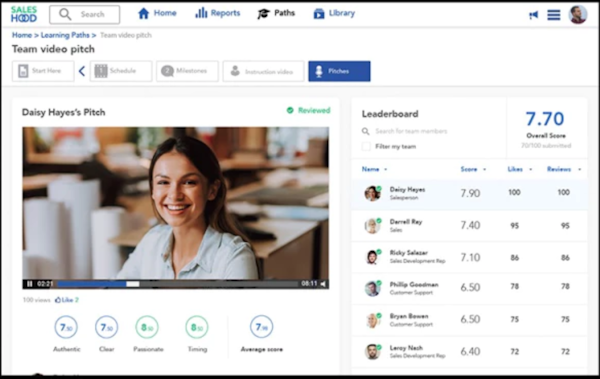Screen dimensions: 600x379
Task: Click the 100 views text
Action: 36,300
